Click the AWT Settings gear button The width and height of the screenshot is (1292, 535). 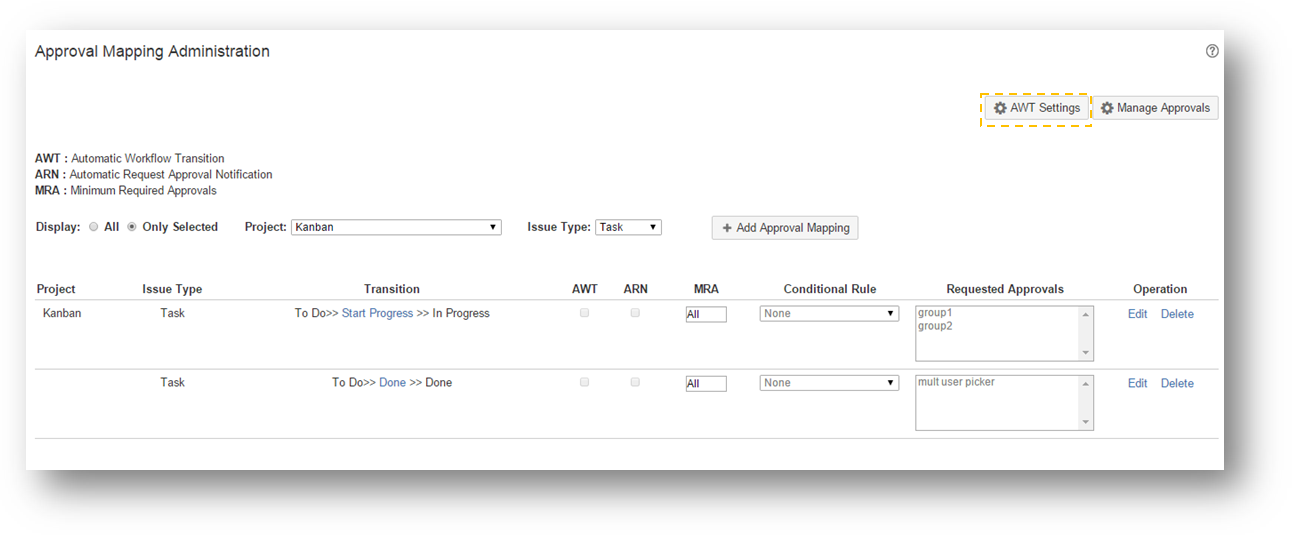[1036, 108]
